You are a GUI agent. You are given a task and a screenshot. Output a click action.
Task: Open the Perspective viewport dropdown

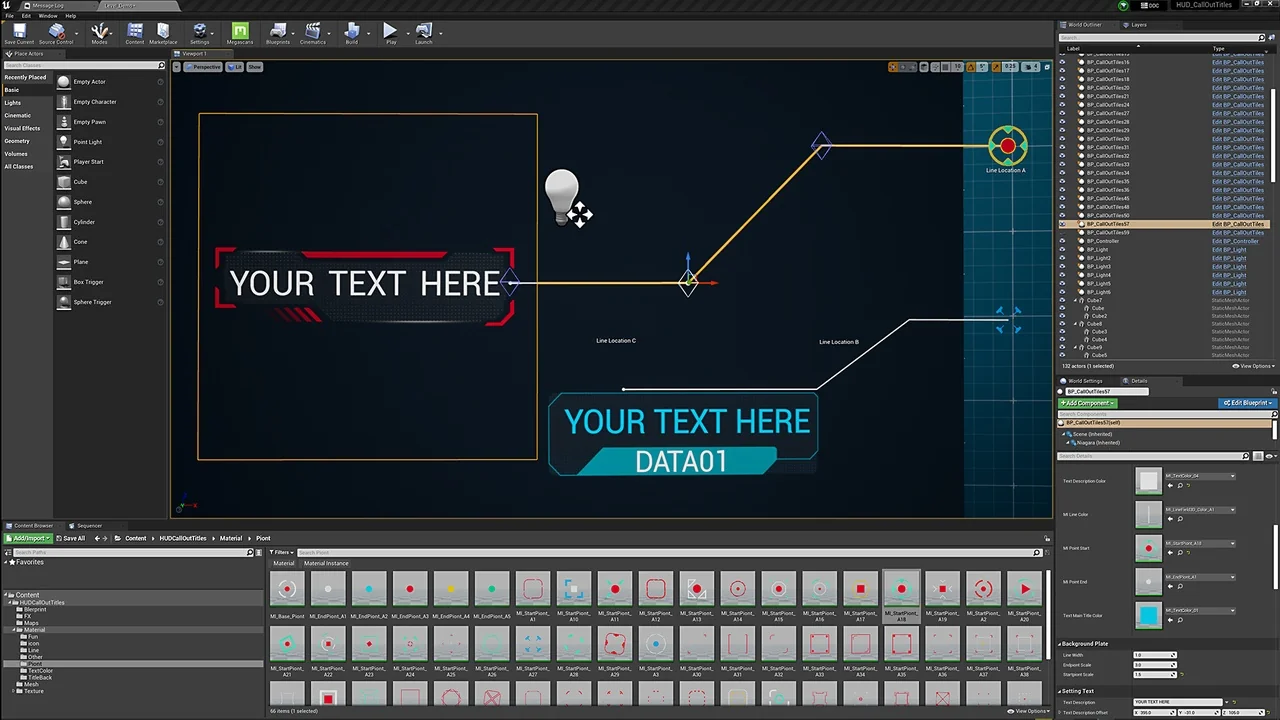click(206, 67)
